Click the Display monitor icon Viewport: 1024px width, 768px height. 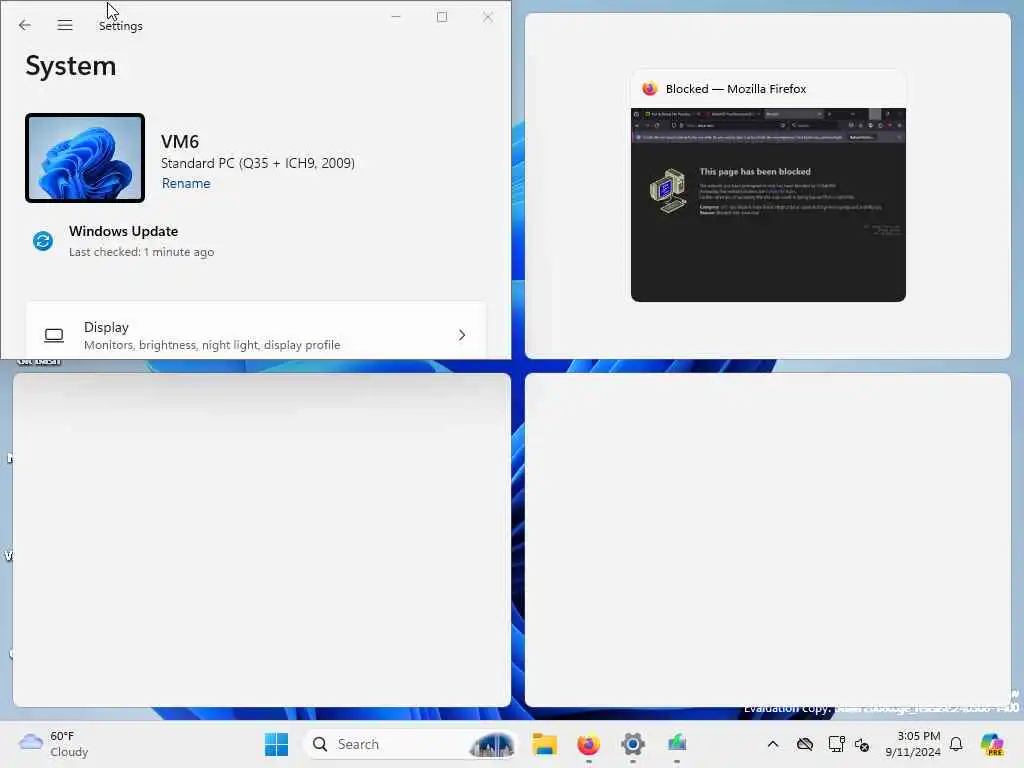pyautogui.click(x=54, y=336)
